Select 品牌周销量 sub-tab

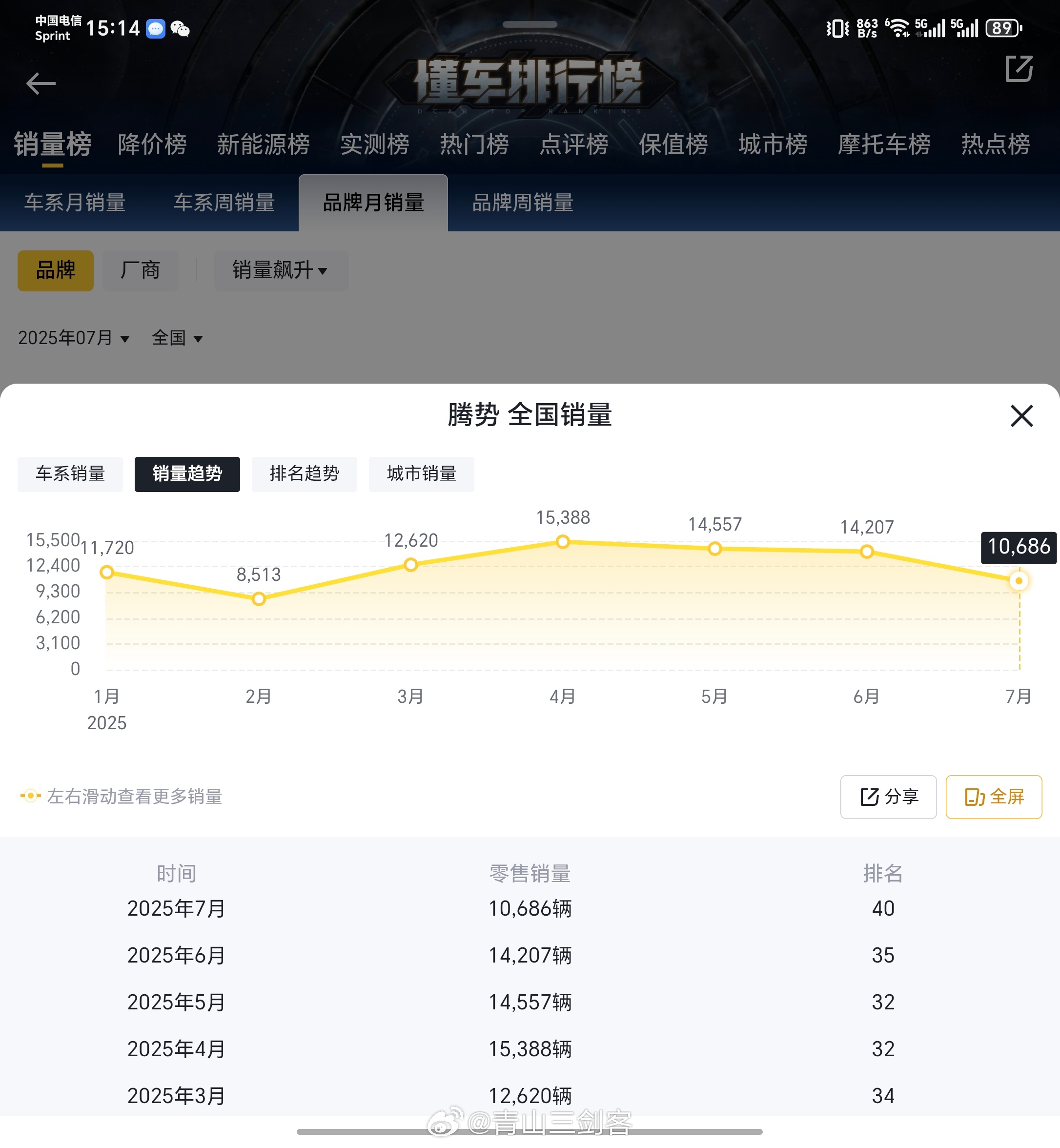click(x=523, y=203)
